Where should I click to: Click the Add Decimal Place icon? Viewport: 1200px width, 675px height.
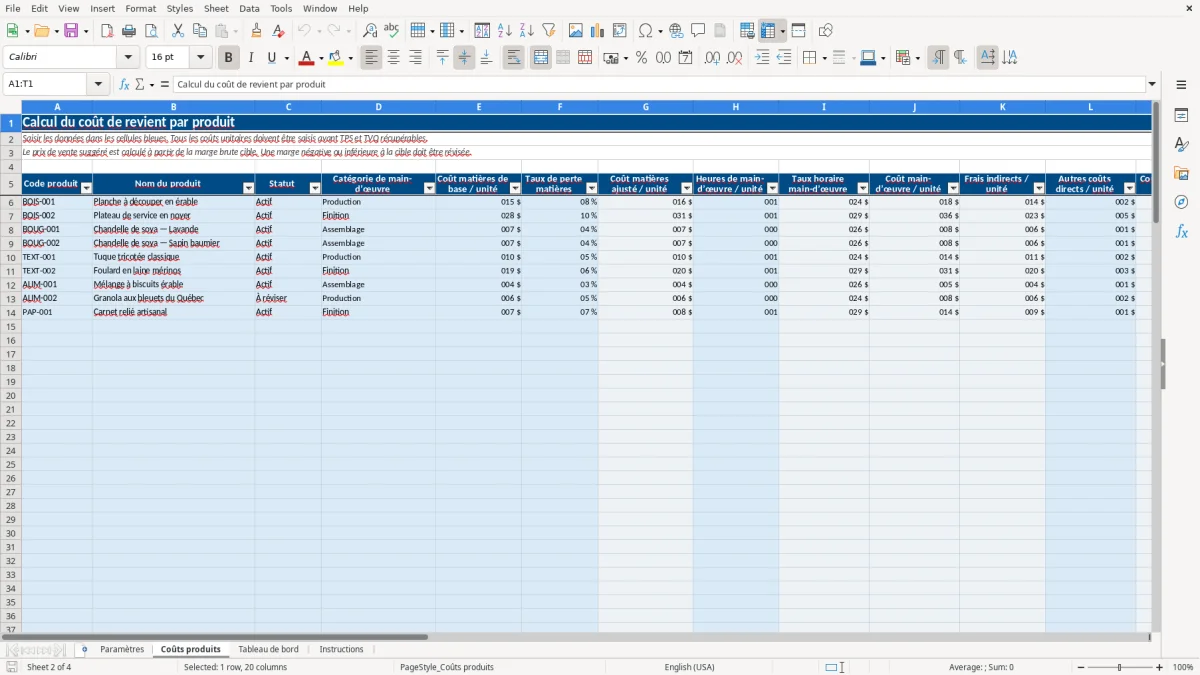[712, 58]
